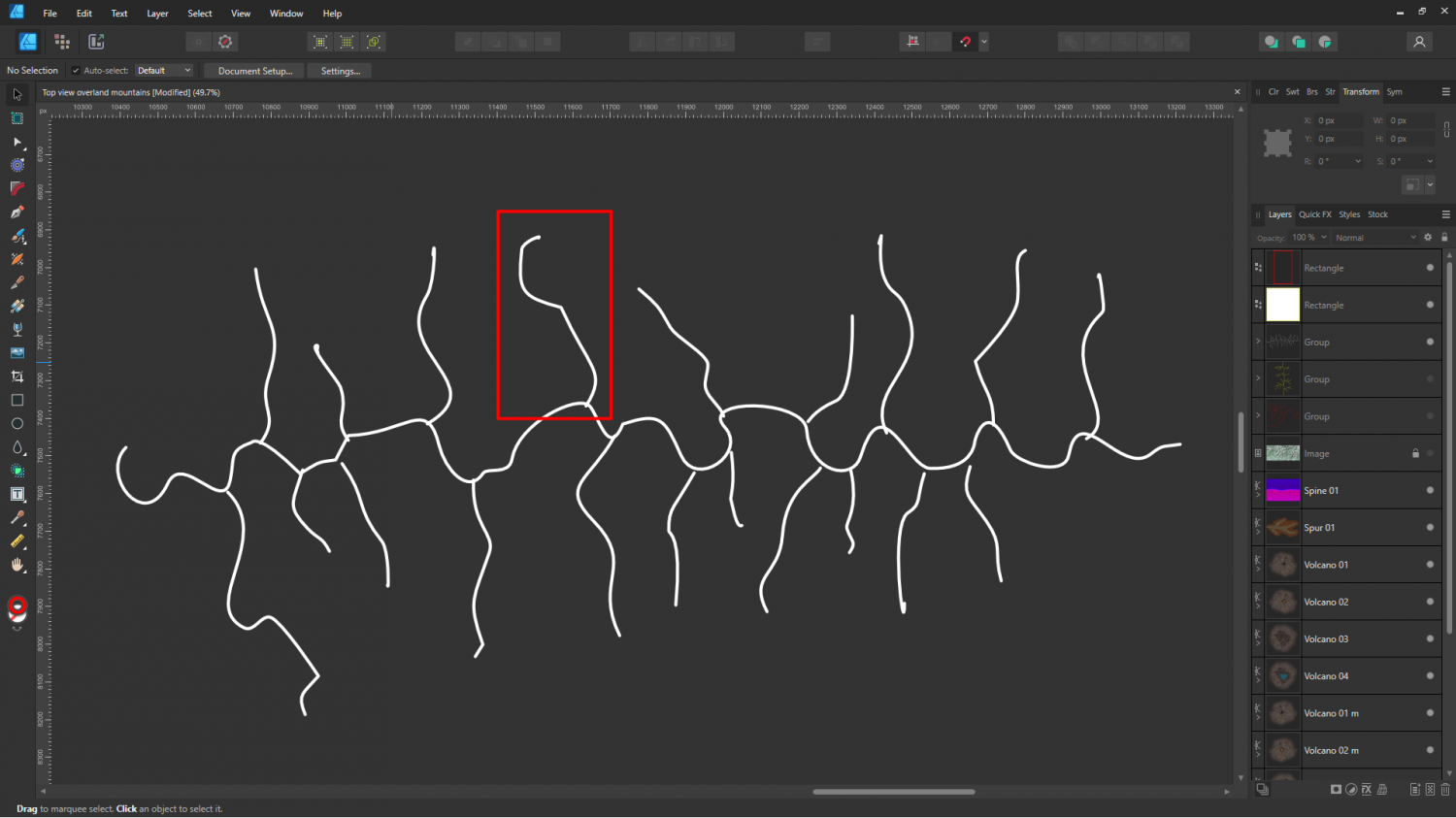Open the layer Opacity 100 % dropdown

[1308, 238]
